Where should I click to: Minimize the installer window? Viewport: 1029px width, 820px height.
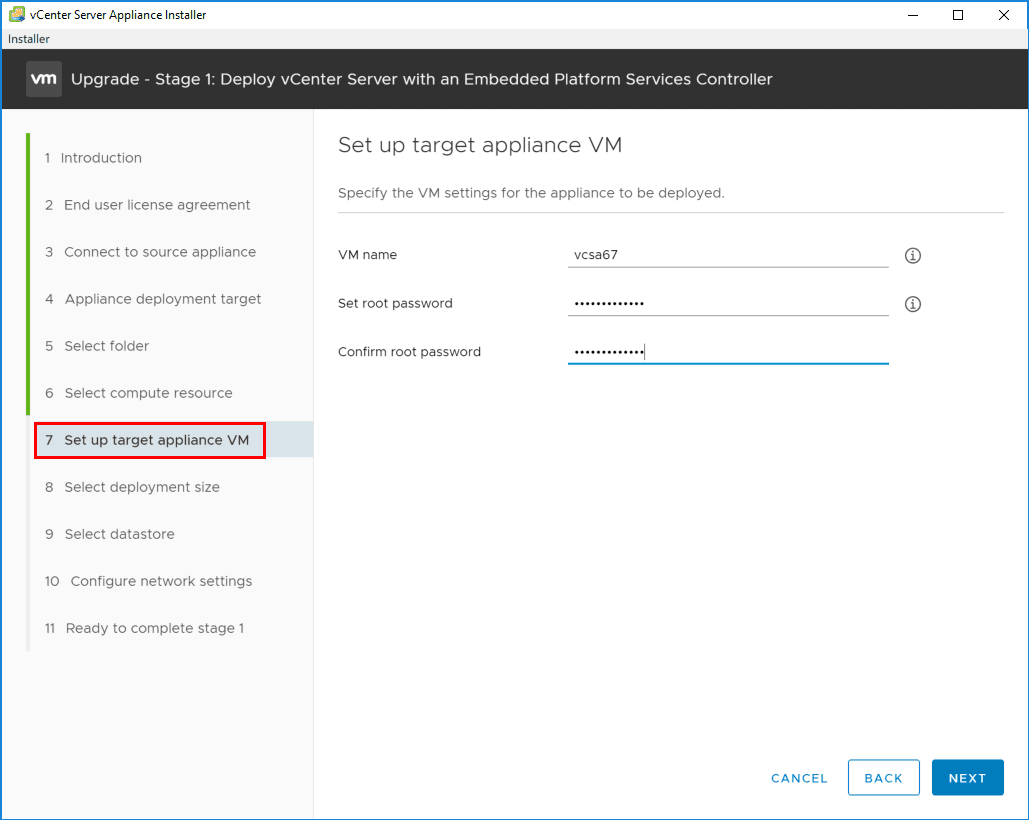click(912, 15)
